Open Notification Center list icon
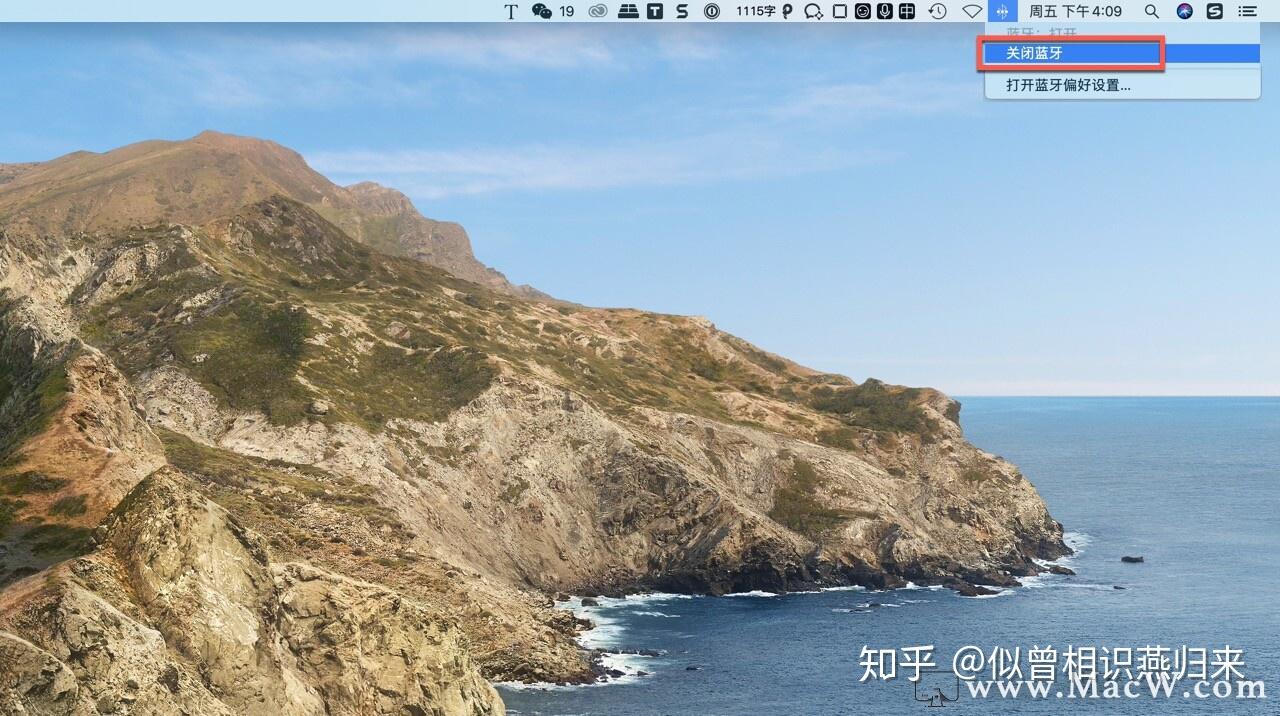 (1247, 11)
